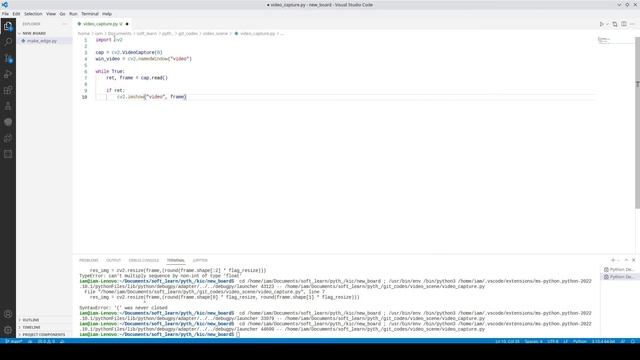Click the terminal input prompt line
This screenshot has width=640, height=360.
click(x=159, y=334)
